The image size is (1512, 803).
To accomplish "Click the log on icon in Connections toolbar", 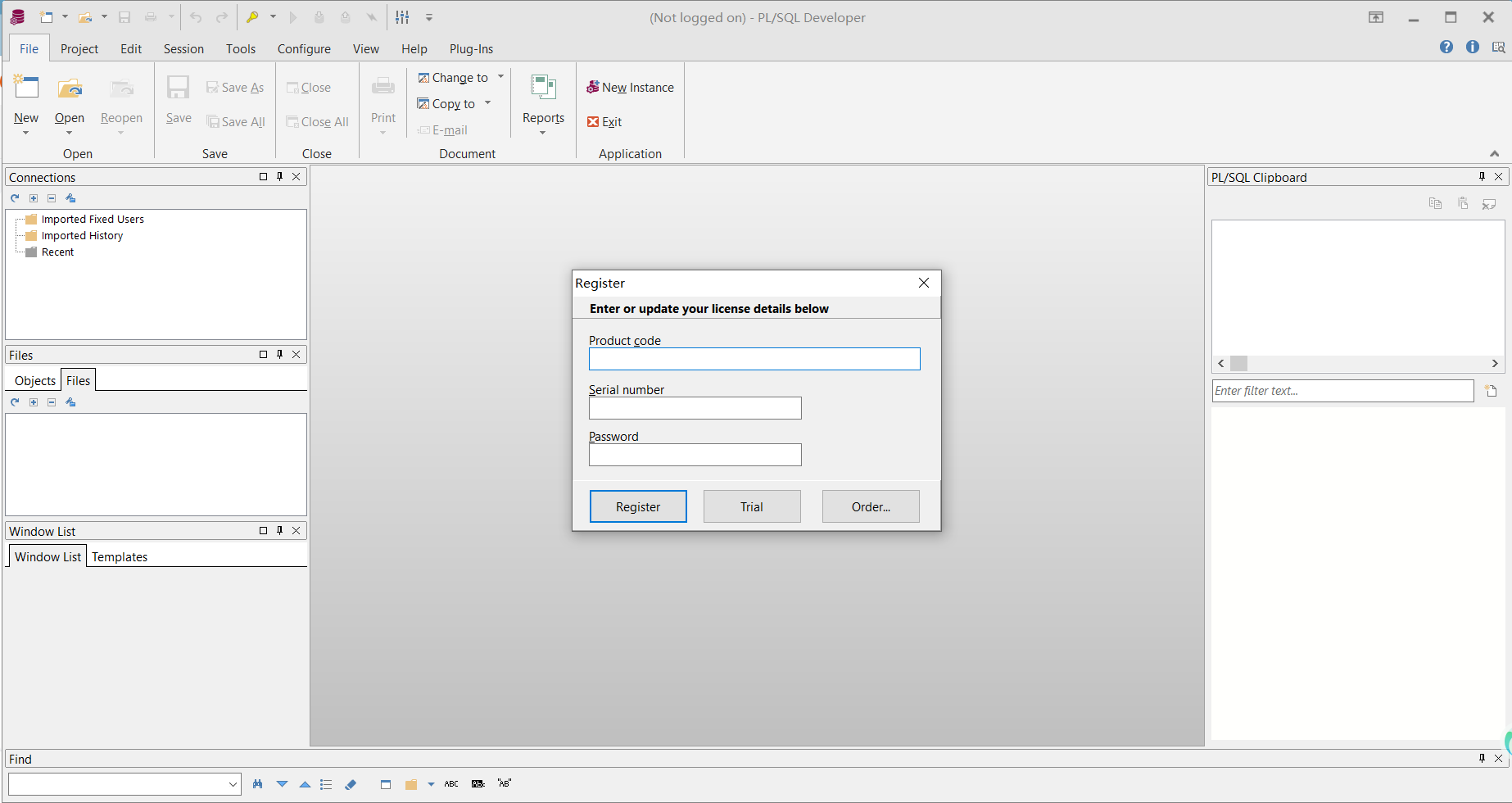I will pos(70,198).
